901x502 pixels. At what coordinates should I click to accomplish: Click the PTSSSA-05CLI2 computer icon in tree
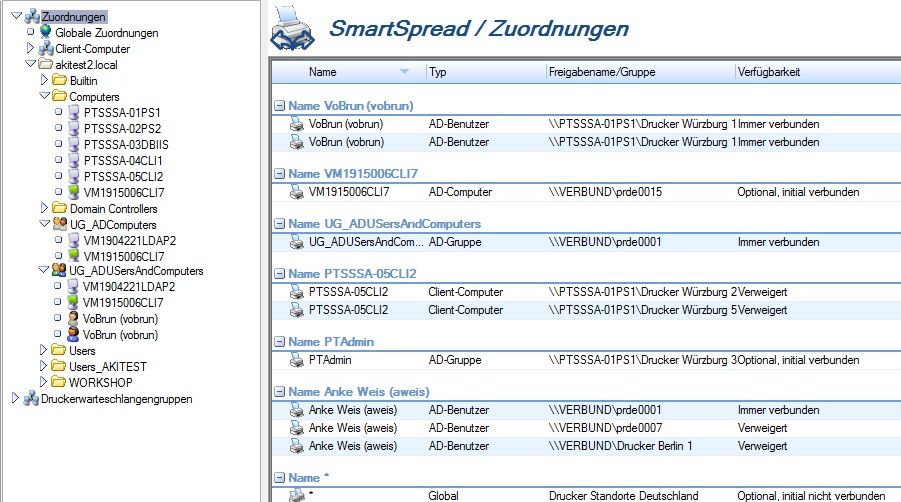pyautogui.click(x=74, y=176)
